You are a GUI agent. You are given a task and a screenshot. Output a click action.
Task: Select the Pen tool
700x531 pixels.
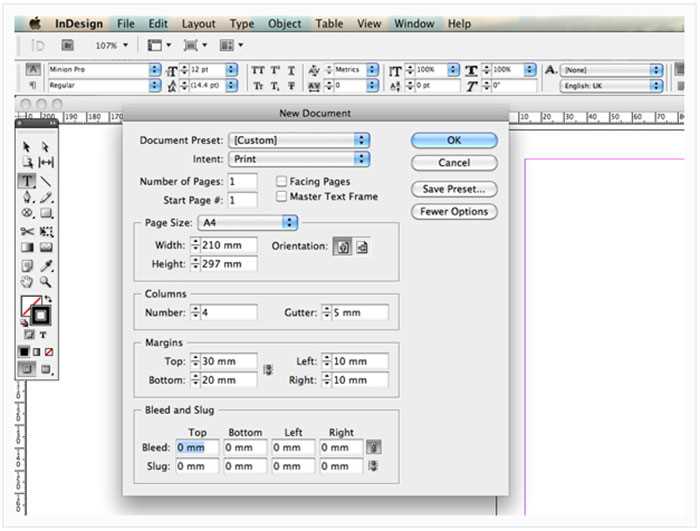click(28, 197)
